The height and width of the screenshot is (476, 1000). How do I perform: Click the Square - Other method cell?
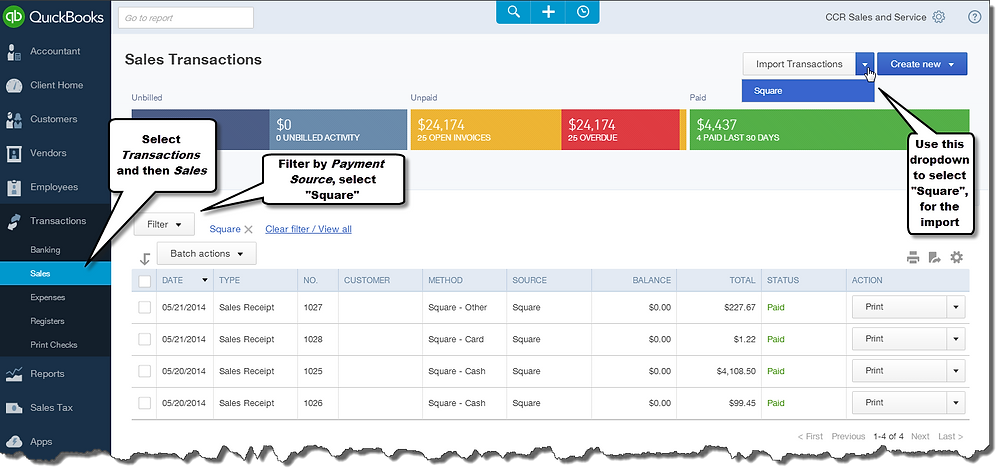click(x=457, y=308)
